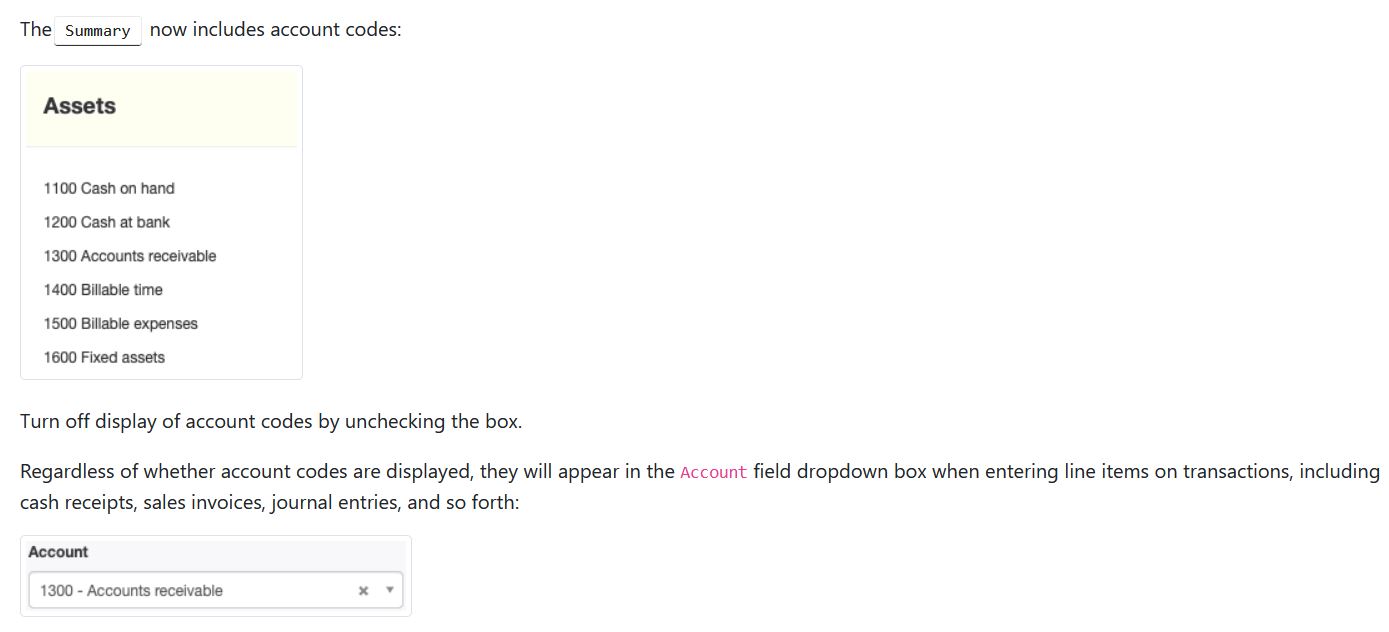Click the 1600 Fixed assets entry
The height and width of the screenshot is (632, 1389).
[104, 358]
